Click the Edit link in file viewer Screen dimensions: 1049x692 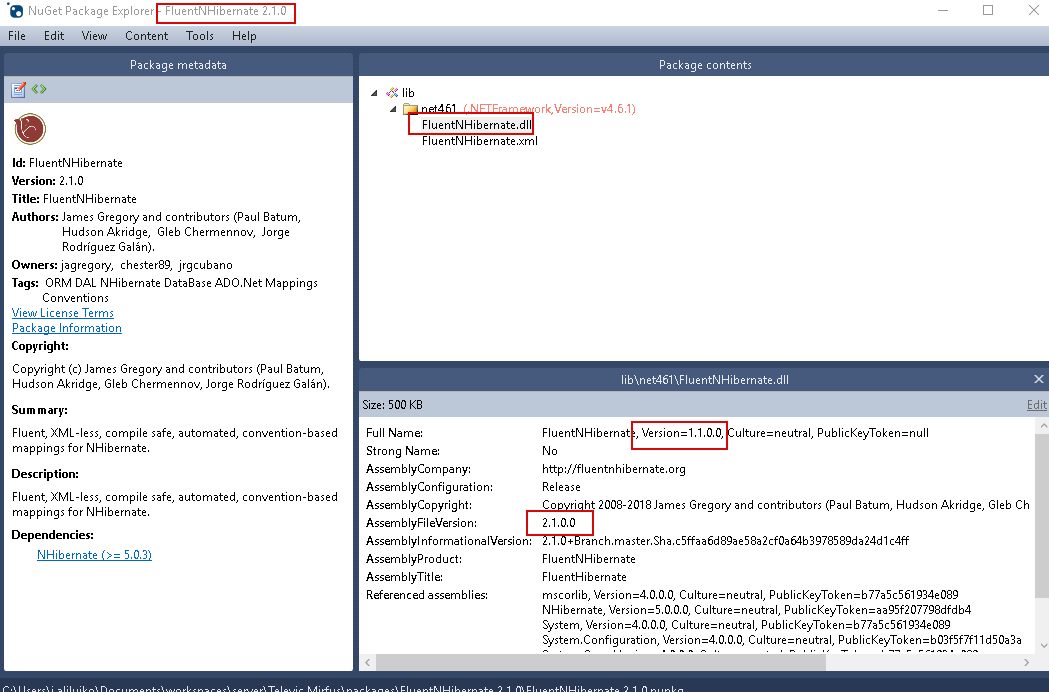click(1036, 405)
